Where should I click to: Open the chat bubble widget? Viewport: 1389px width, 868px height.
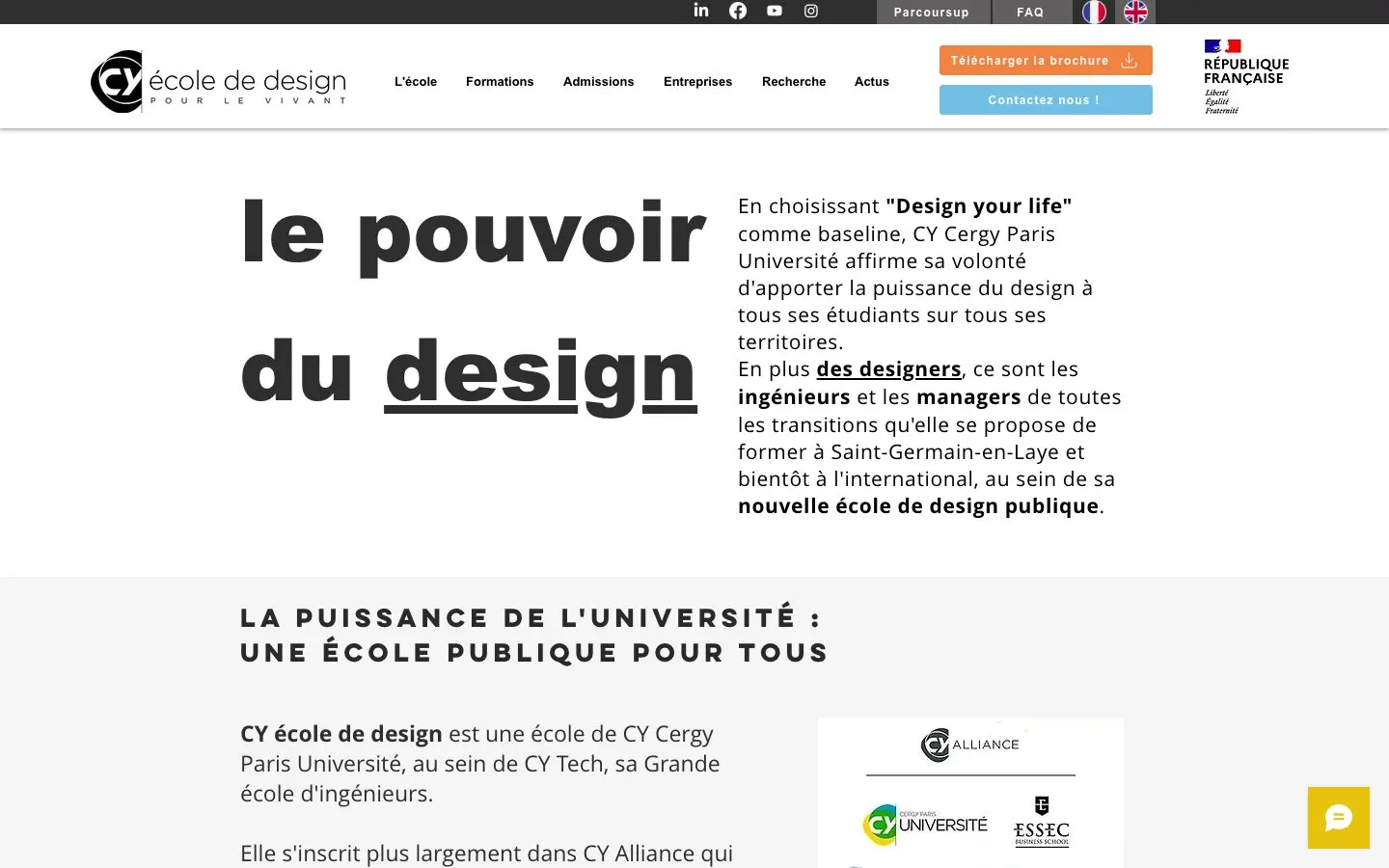[x=1339, y=818]
